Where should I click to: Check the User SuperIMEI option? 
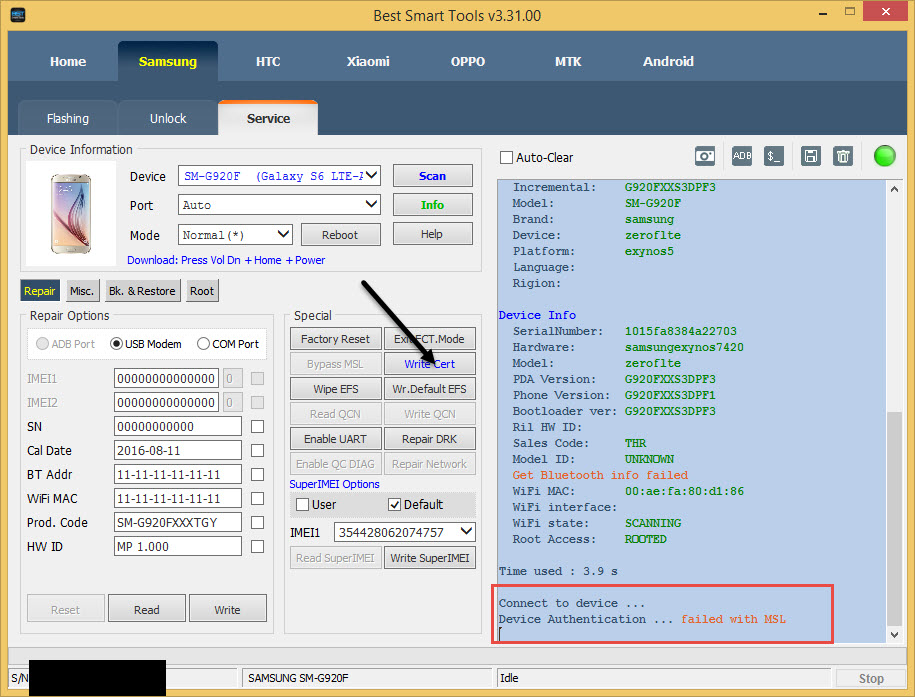[x=302, y=504]
